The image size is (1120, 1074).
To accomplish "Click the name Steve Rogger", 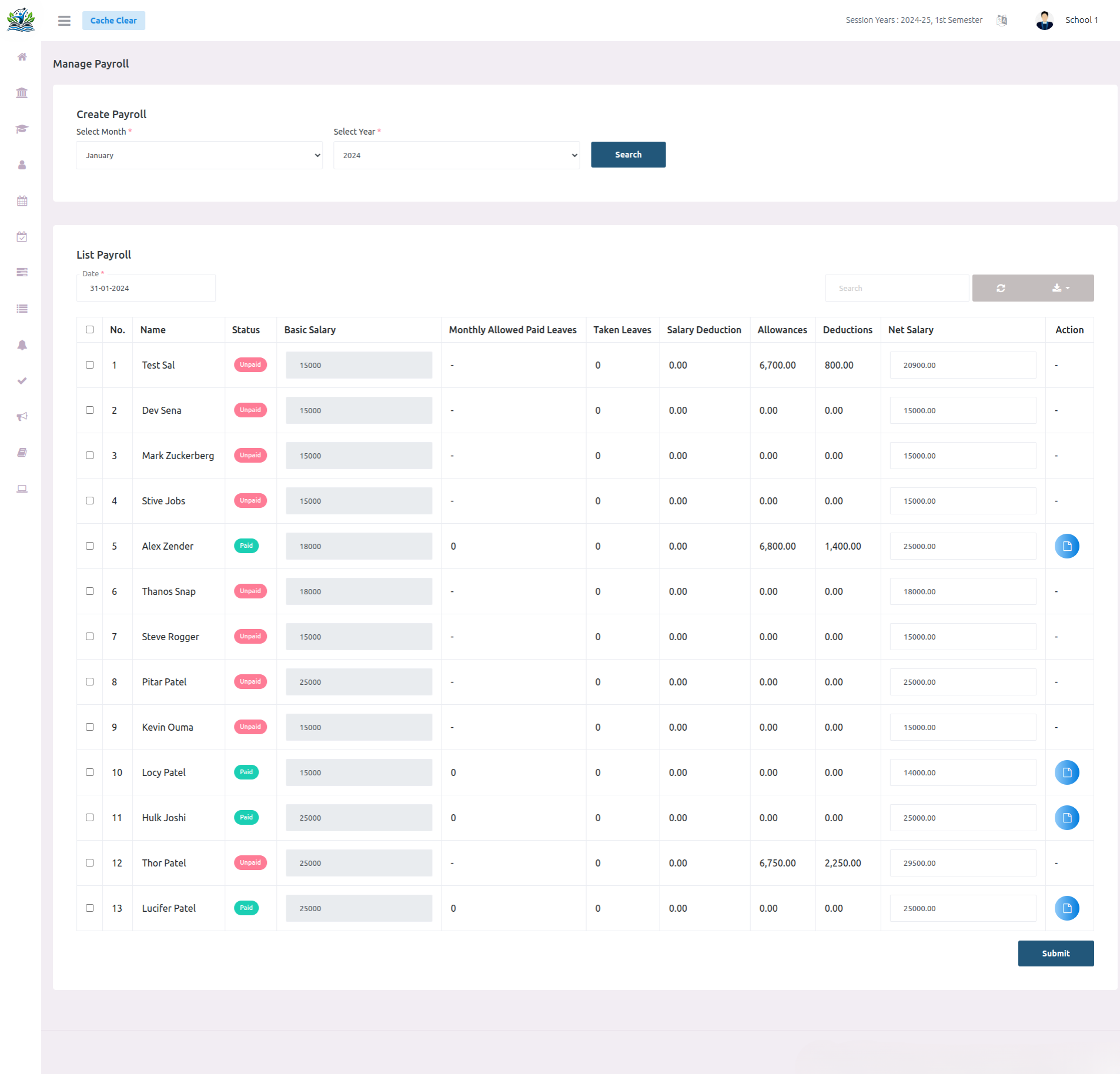I will coord(170,637).
